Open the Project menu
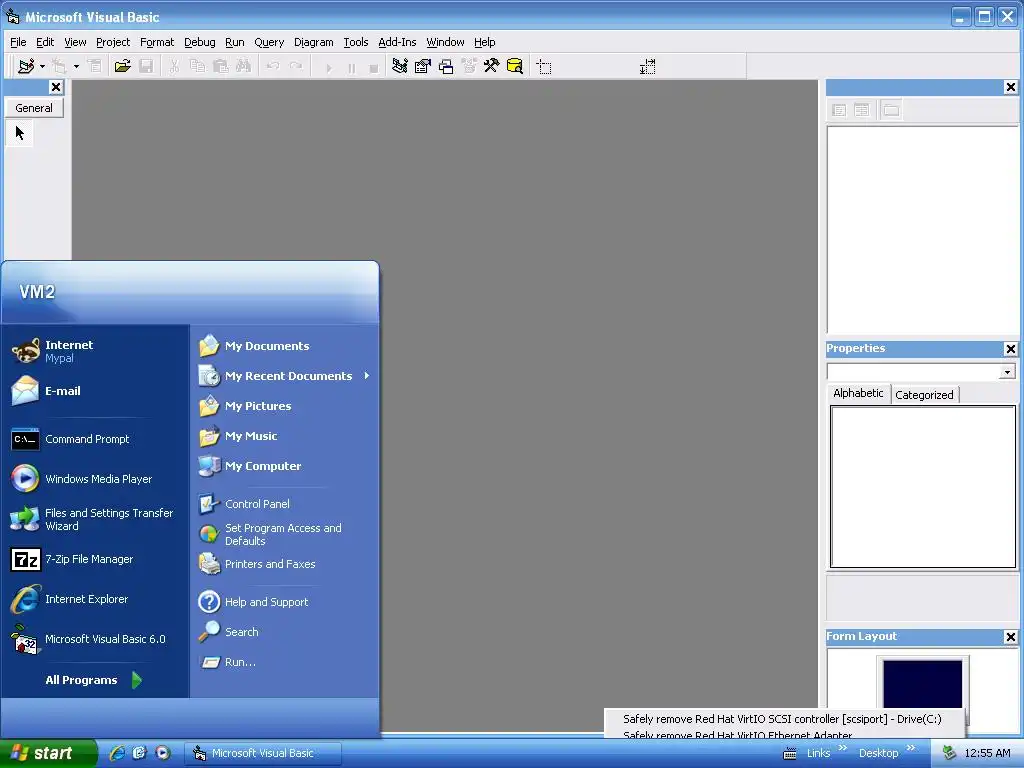Image resolution: width=1024 pixels, height=768 pixels. pyautogui.click(x=113, y=42)
